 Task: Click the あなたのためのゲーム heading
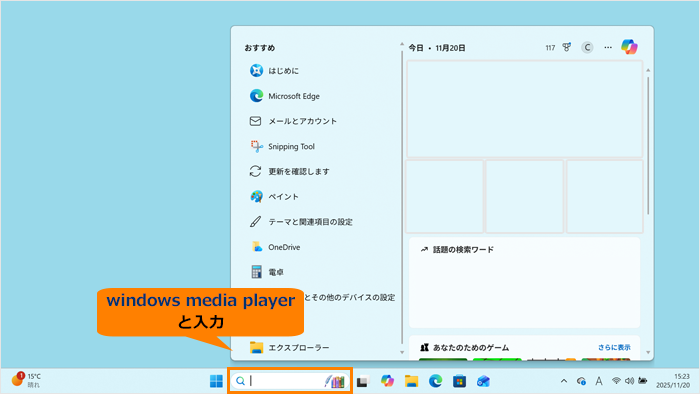(471, 347)
